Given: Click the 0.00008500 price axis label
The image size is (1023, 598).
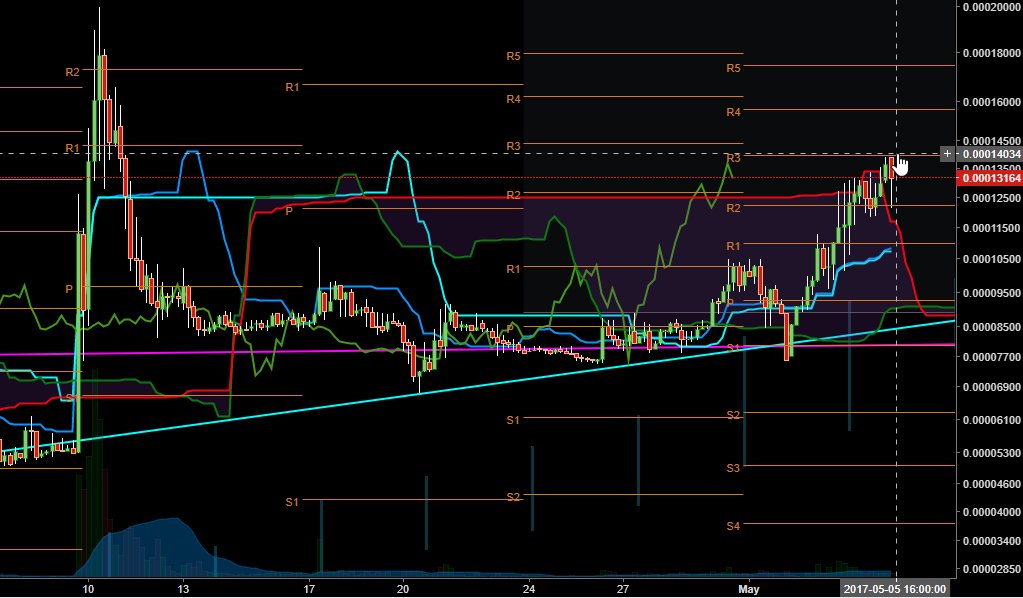Looking at the screenshot, I should tap(992, 327).
